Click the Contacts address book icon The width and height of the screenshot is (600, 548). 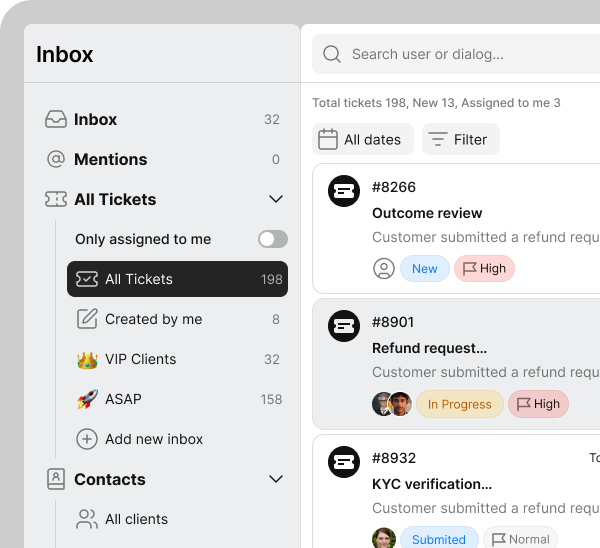click(x=56, y=479)
